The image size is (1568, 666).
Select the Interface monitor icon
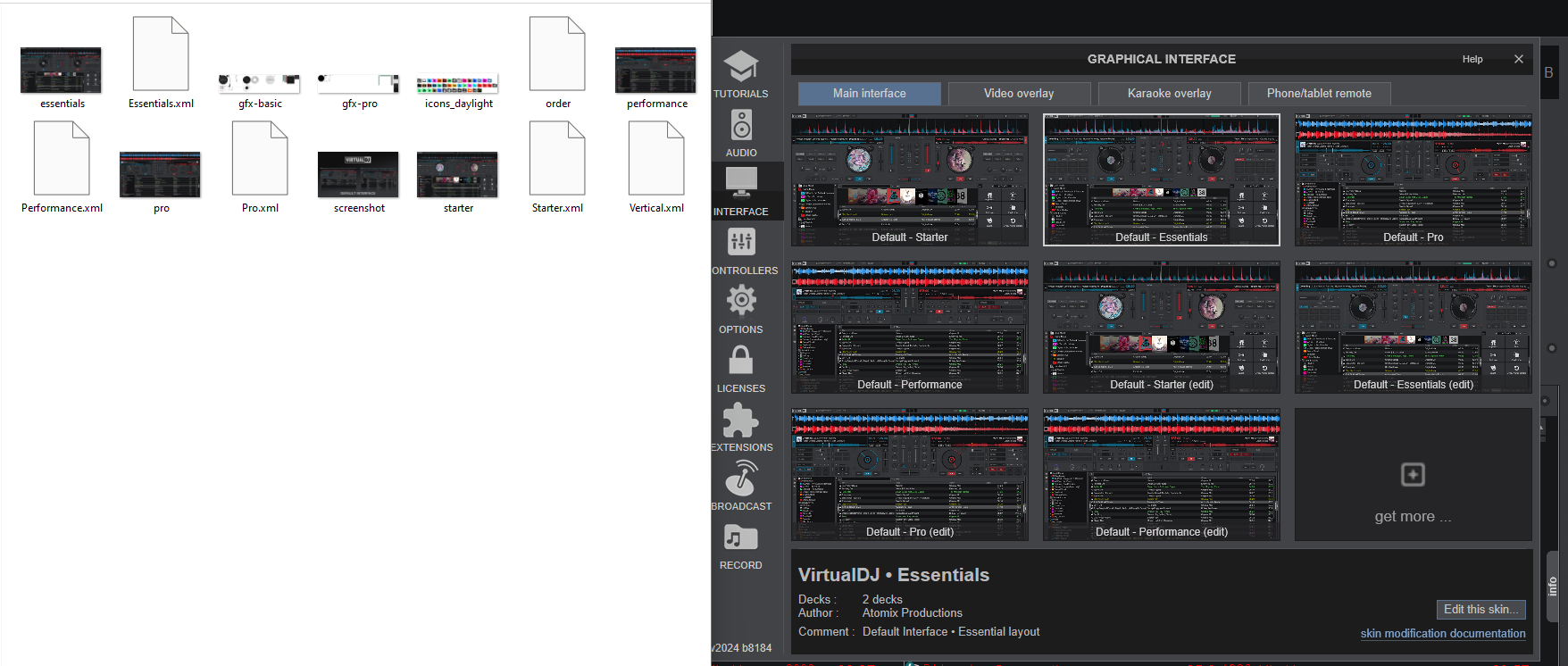(741, 184)
